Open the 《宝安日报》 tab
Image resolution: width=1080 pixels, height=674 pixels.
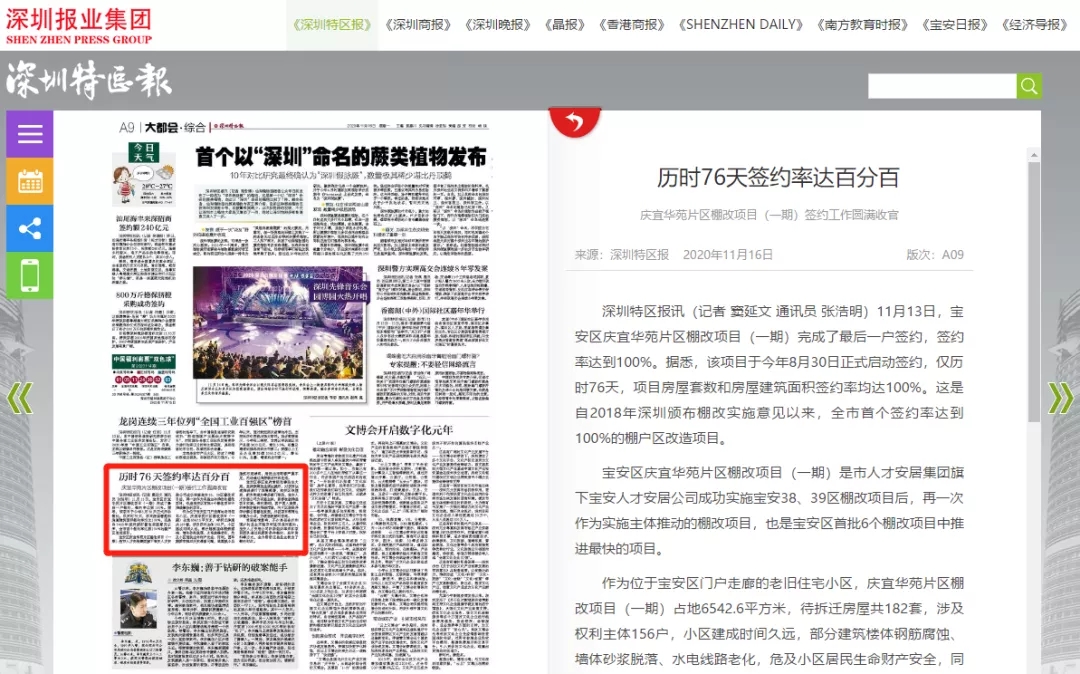955,25
